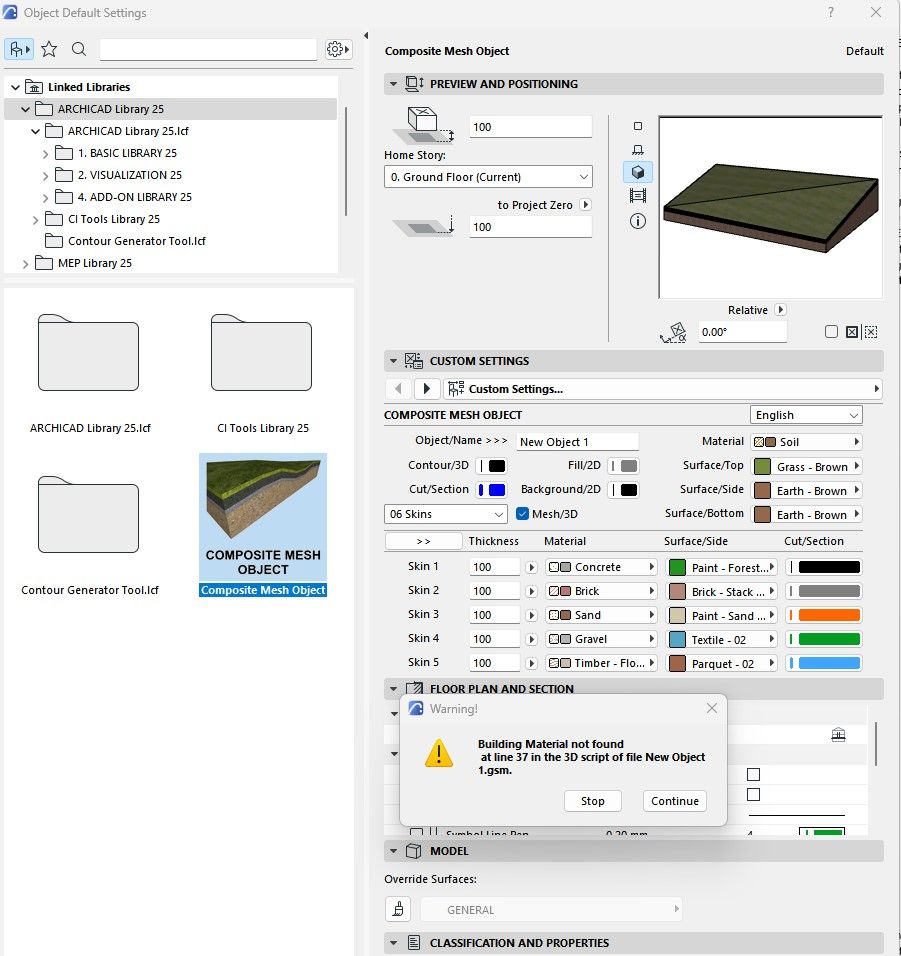The height and width of the screenshot is (956, 901).
Task: Click the Stop button in warning
Action: click(593, 801)
